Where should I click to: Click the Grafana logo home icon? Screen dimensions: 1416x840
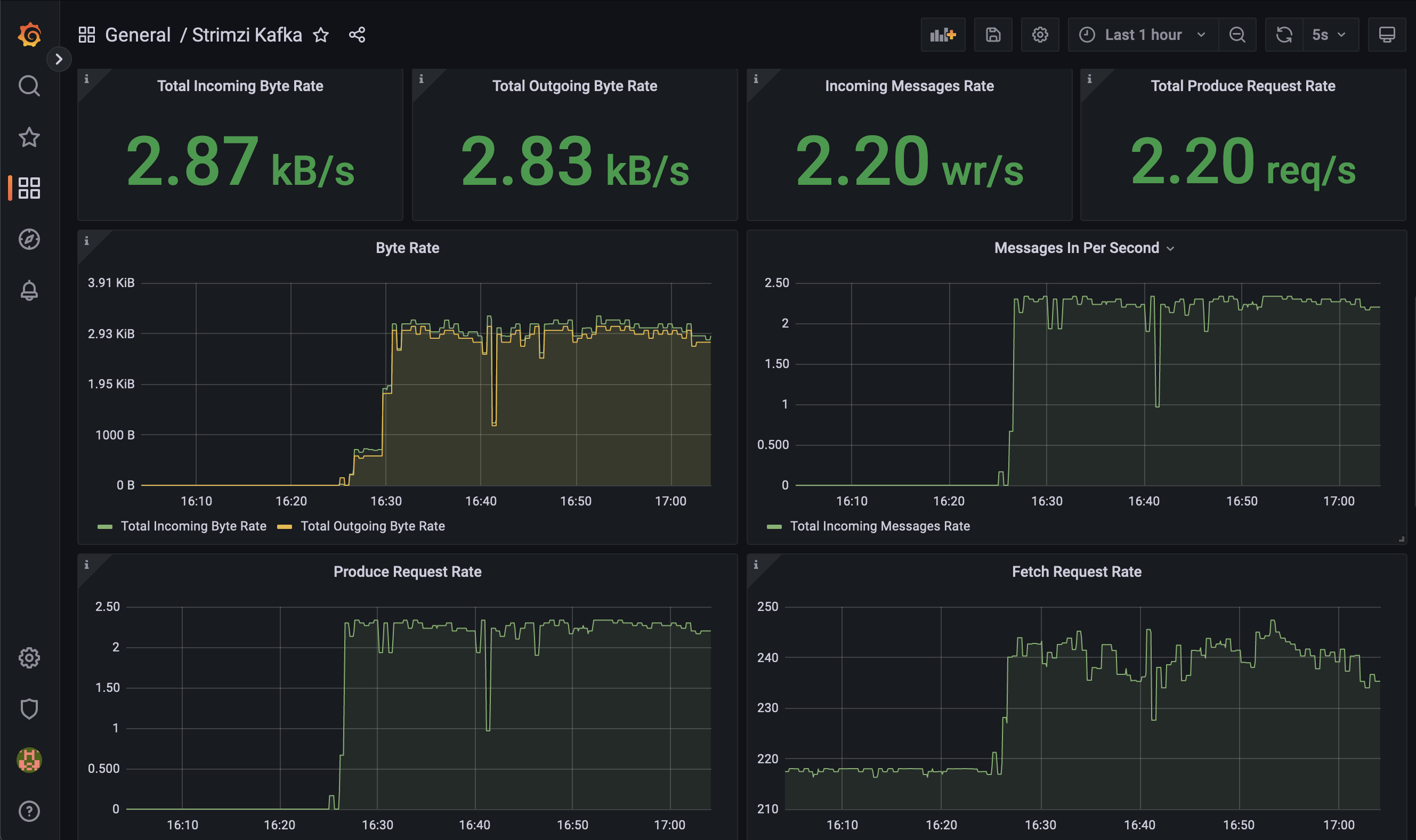click(29, 35)
